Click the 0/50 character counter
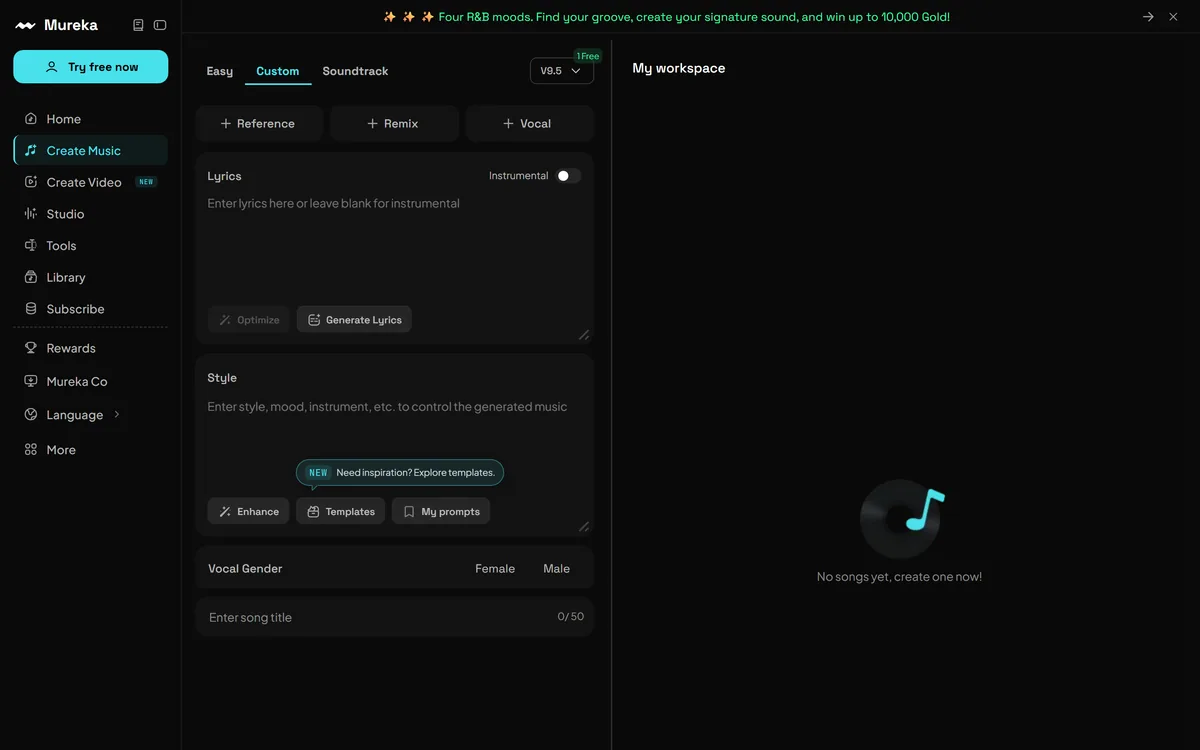 click(570, 617)
